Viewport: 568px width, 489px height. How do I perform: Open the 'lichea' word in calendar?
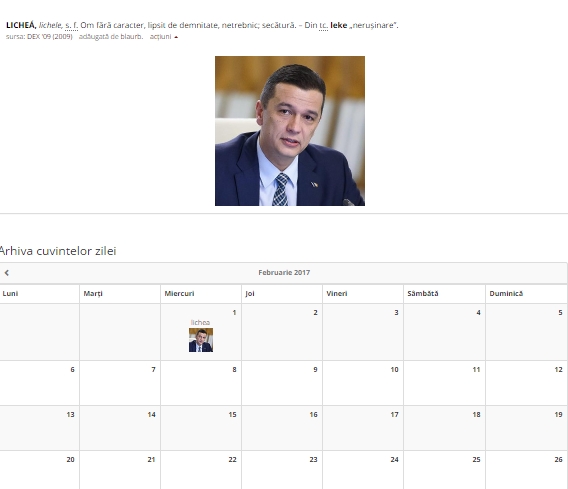pyautogui.click(x=200, y=322)
